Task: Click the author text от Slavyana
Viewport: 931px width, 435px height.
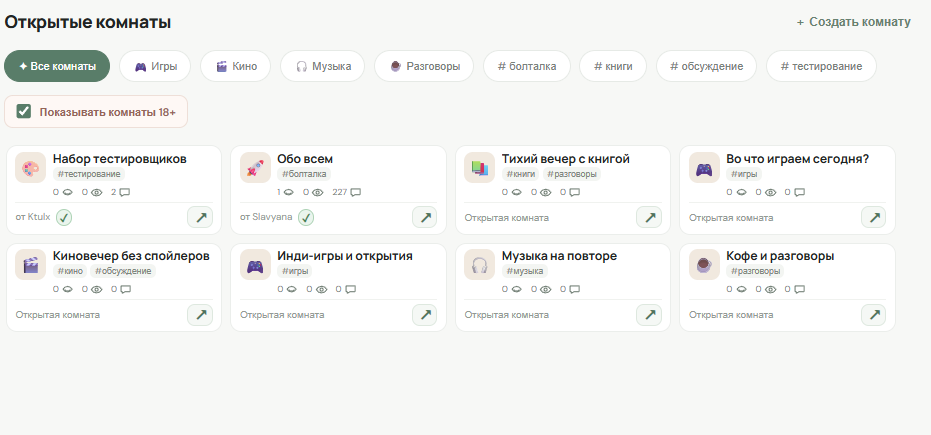Action: click(x=266, y=217)
